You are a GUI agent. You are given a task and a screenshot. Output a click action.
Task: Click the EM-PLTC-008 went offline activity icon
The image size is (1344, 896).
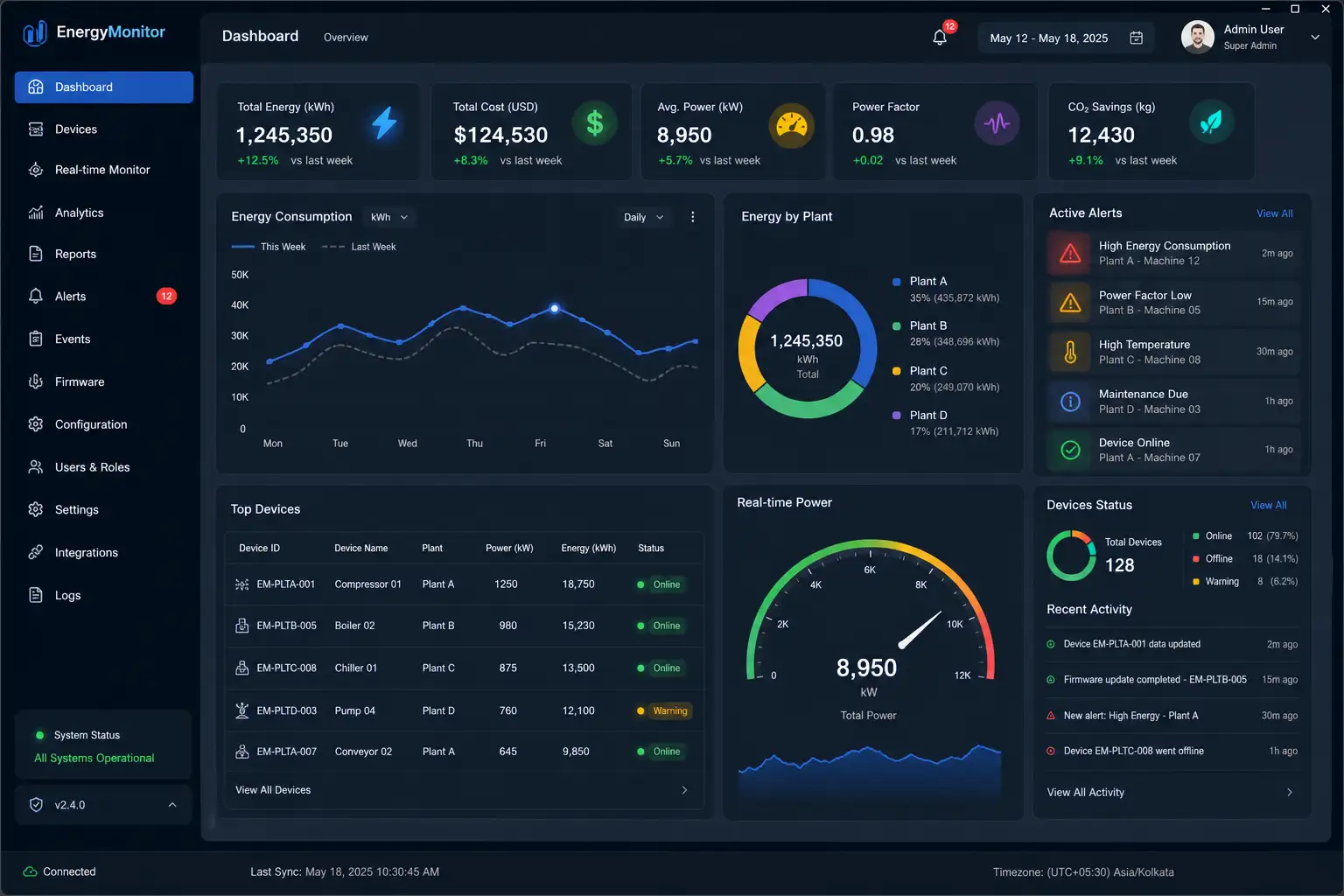click(x=1051, y=751)
